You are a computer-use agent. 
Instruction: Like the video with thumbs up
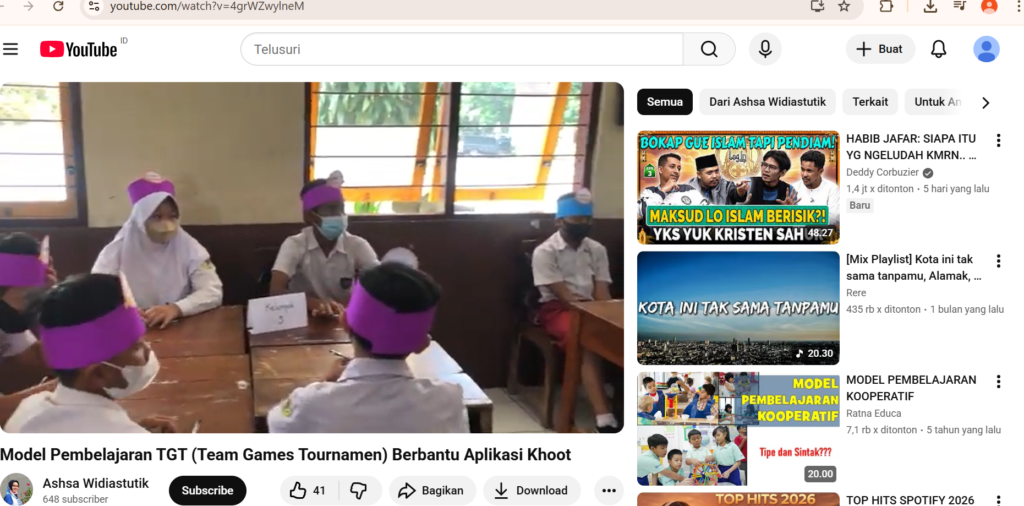308,490
